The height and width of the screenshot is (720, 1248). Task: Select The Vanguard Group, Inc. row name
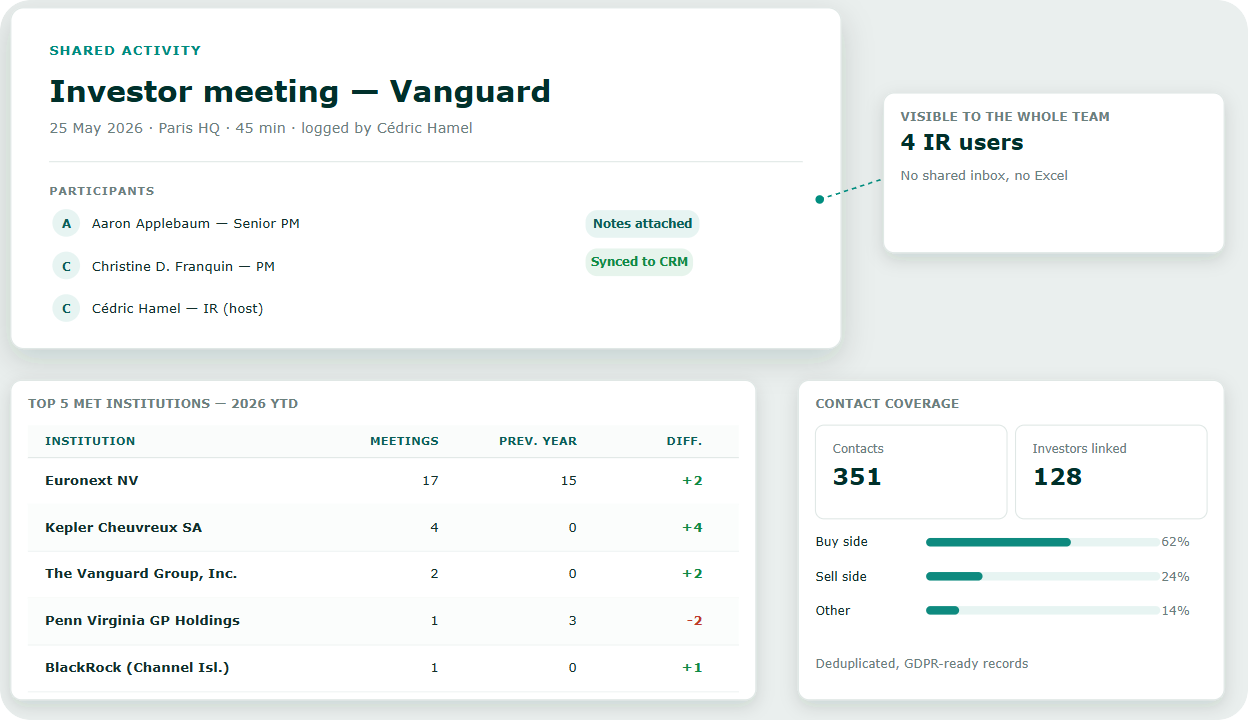click(x=141, y=574)
